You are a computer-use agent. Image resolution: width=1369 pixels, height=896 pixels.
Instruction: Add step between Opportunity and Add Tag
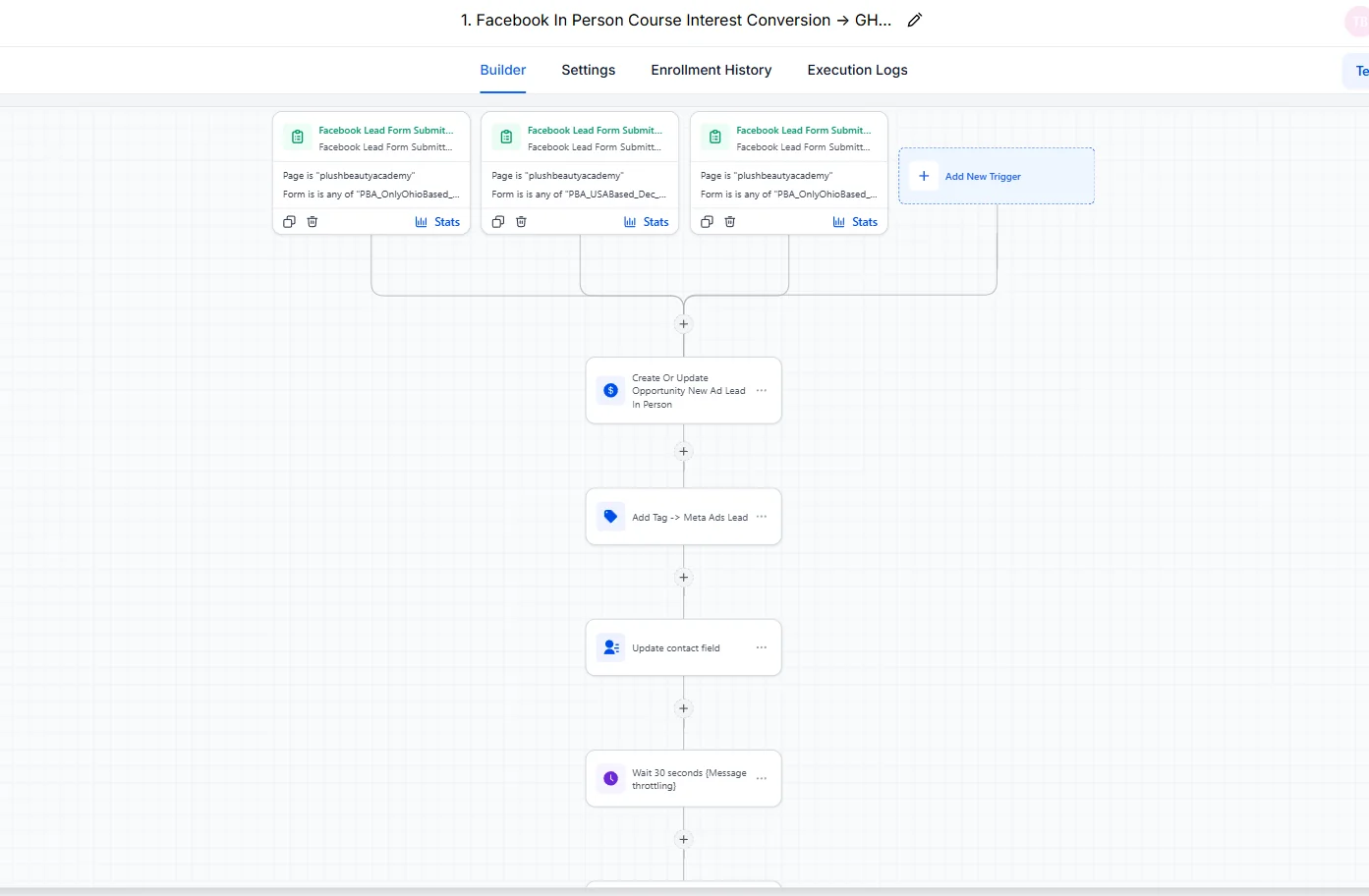click(x=684, y=452)
